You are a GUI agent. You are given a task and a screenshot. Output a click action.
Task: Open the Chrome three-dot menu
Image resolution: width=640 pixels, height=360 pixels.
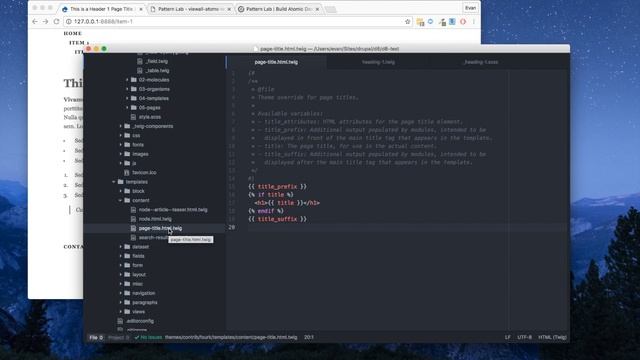[473, 22]
